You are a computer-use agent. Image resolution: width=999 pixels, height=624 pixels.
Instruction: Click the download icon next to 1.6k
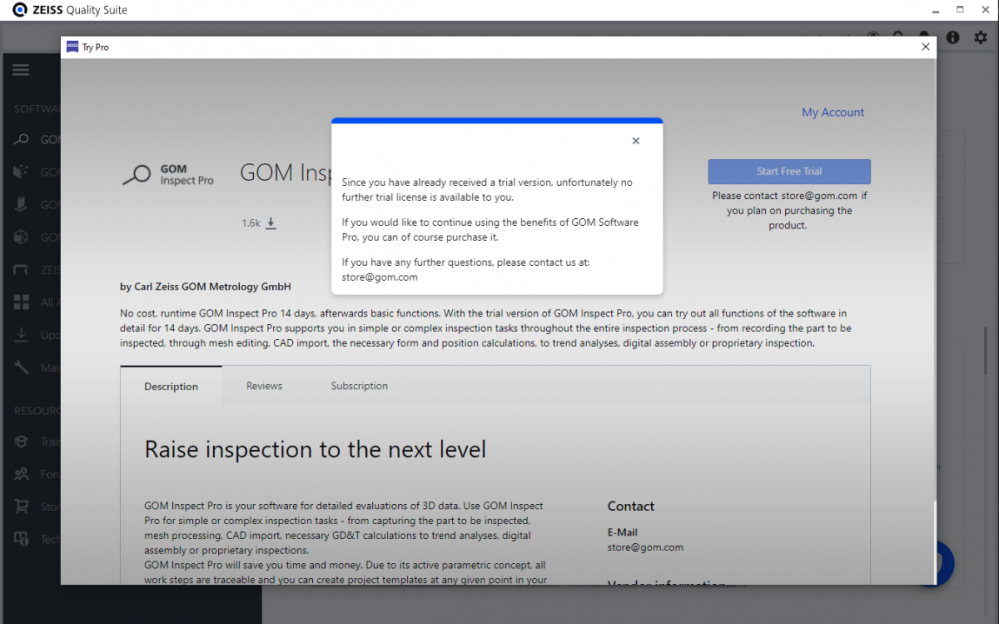pyautogui.click(x=271, y=223)
